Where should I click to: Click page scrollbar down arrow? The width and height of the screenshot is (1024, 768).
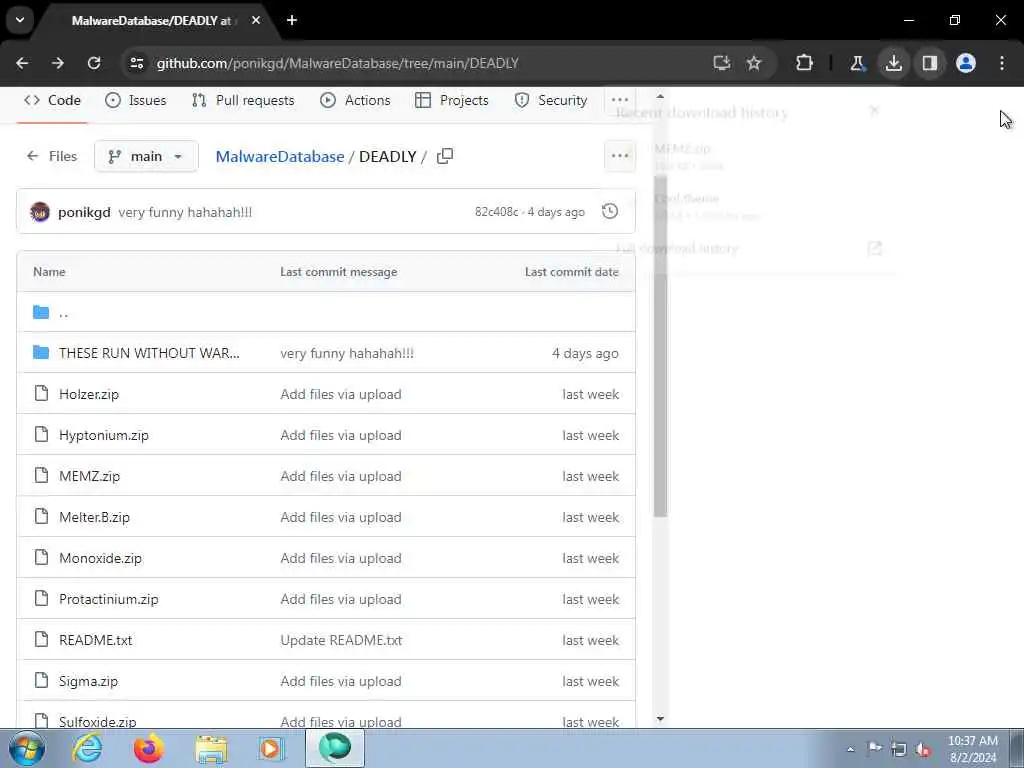pyautogui.click(x=660, y=719)
